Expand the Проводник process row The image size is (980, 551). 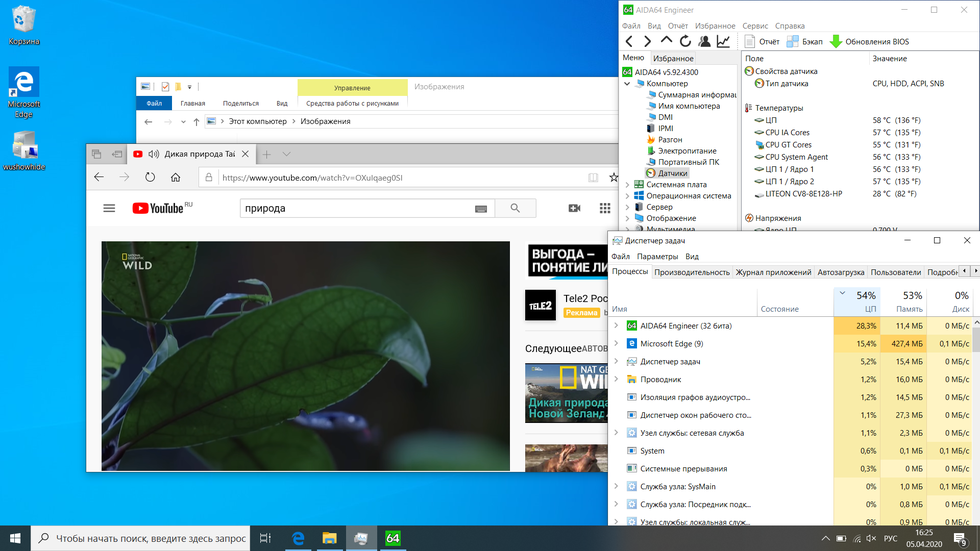616,380
